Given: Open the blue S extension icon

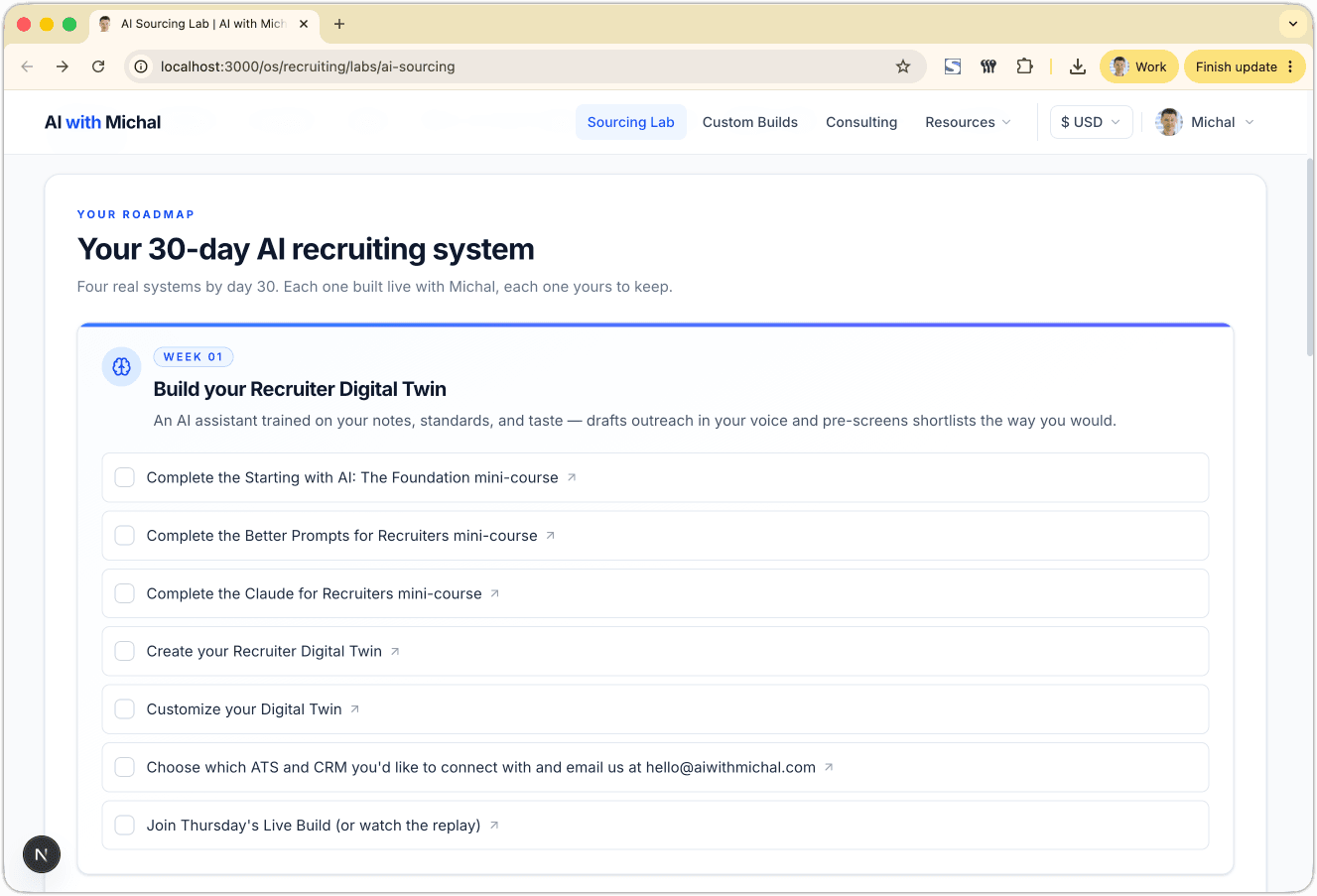Looking at the screenshot, I should [953, 66].
